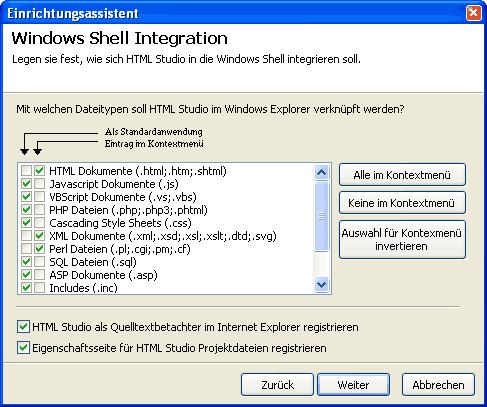The image size is (487, 407).
Task: Invert selection with Auswahl für Kontexmenü invertieren
Action: click(402, 239)
